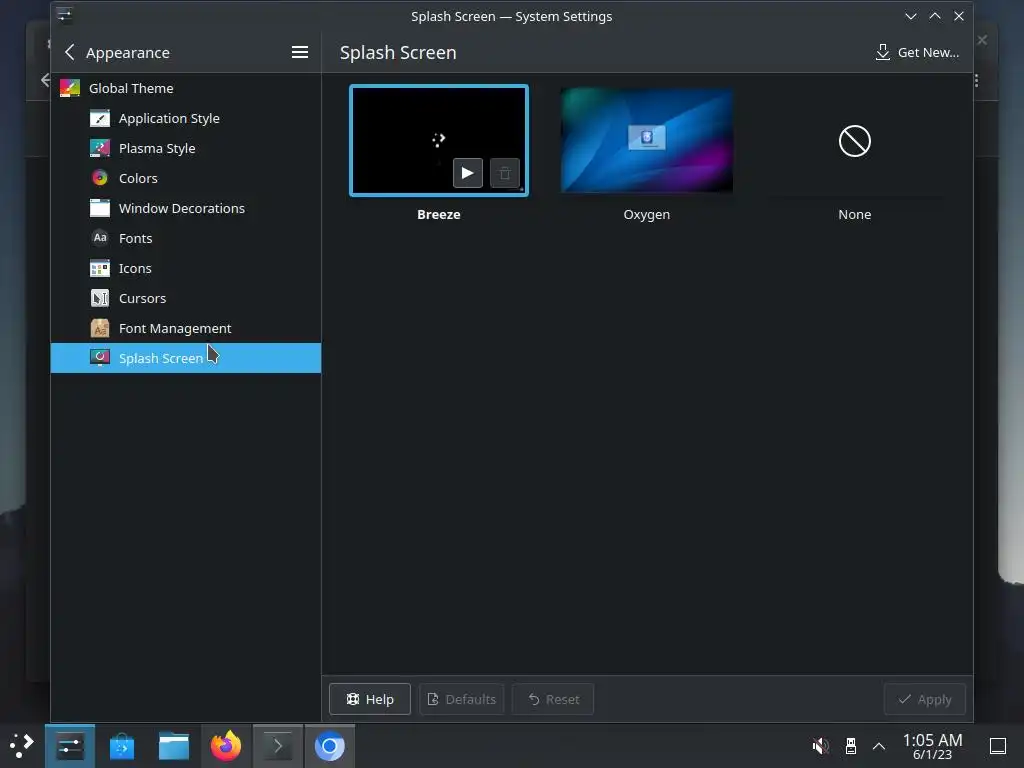Click the Global Theme icon in sidebar
The height and width of the screenshot is (768, 1024).
click(x=70, y=88)
